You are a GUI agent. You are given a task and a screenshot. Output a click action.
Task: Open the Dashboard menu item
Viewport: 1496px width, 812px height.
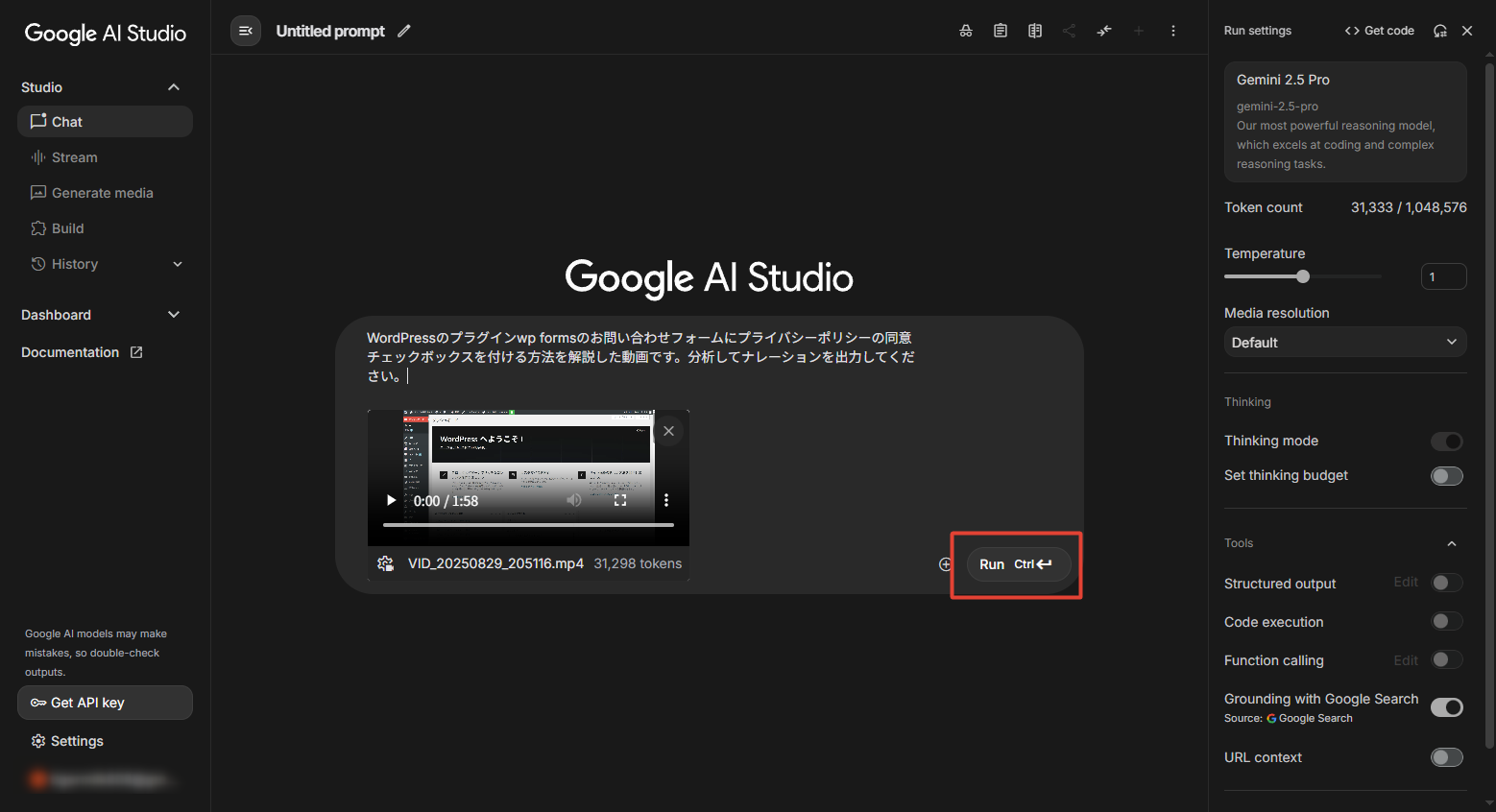pos(56,315)
